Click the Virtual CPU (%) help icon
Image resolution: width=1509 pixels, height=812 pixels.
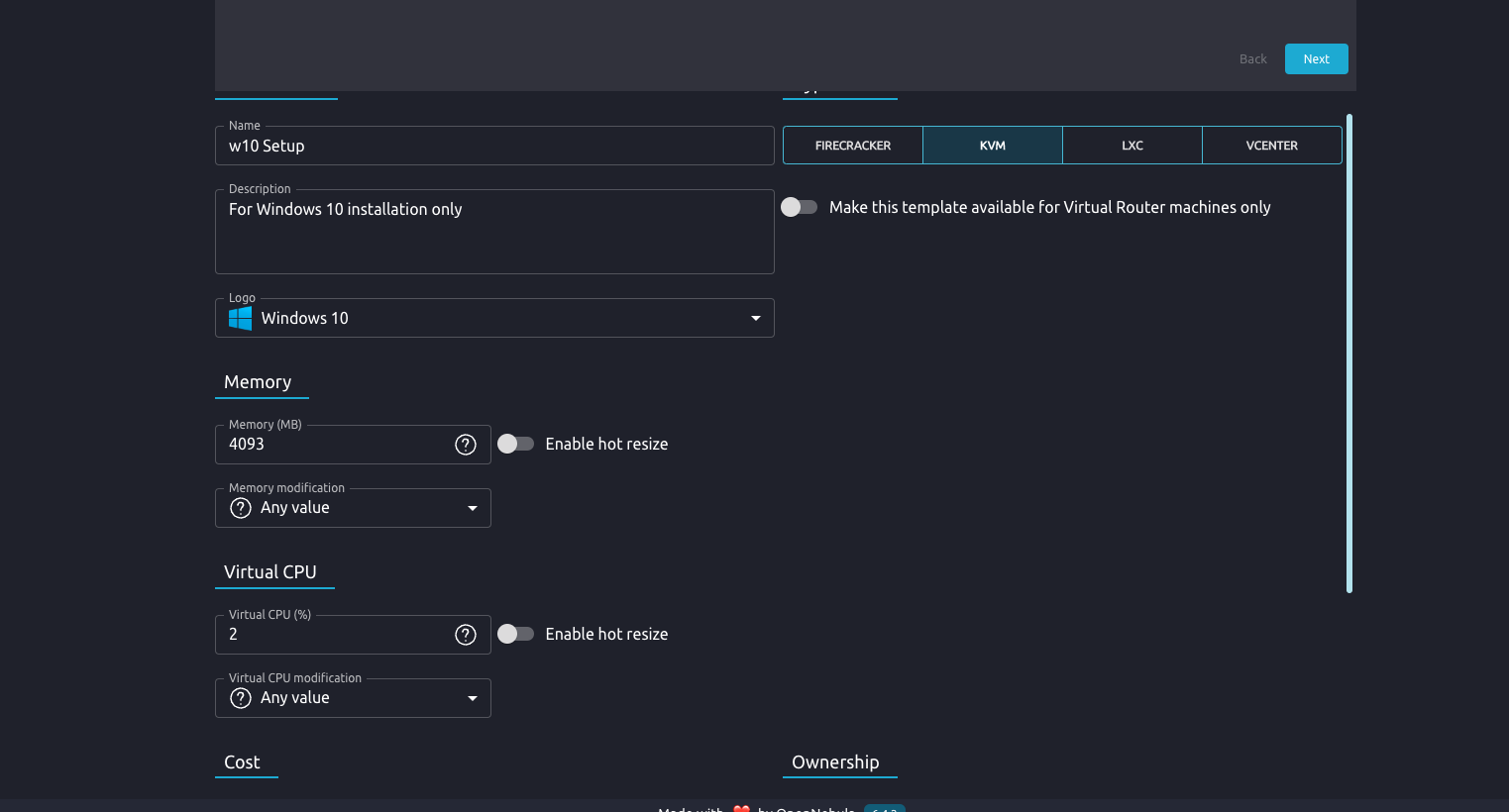pos(466,634)
